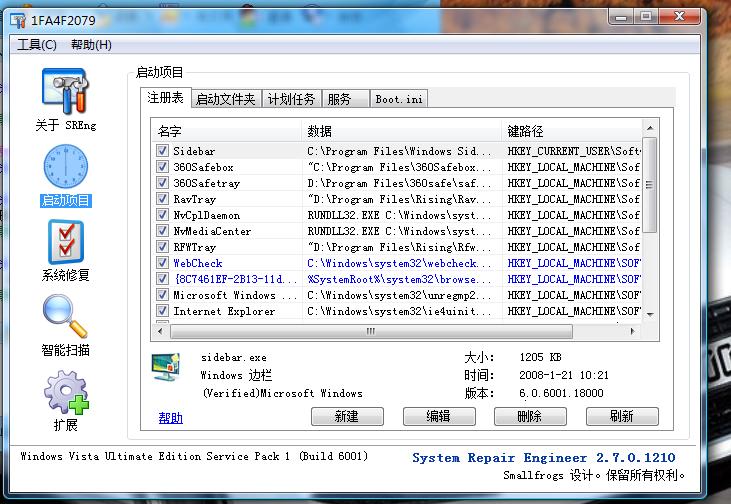Image resolution: width=731 pixels, height=504 pixels.
Task: Switch to the 启动文件夹 tab
Action: point(226,99)
